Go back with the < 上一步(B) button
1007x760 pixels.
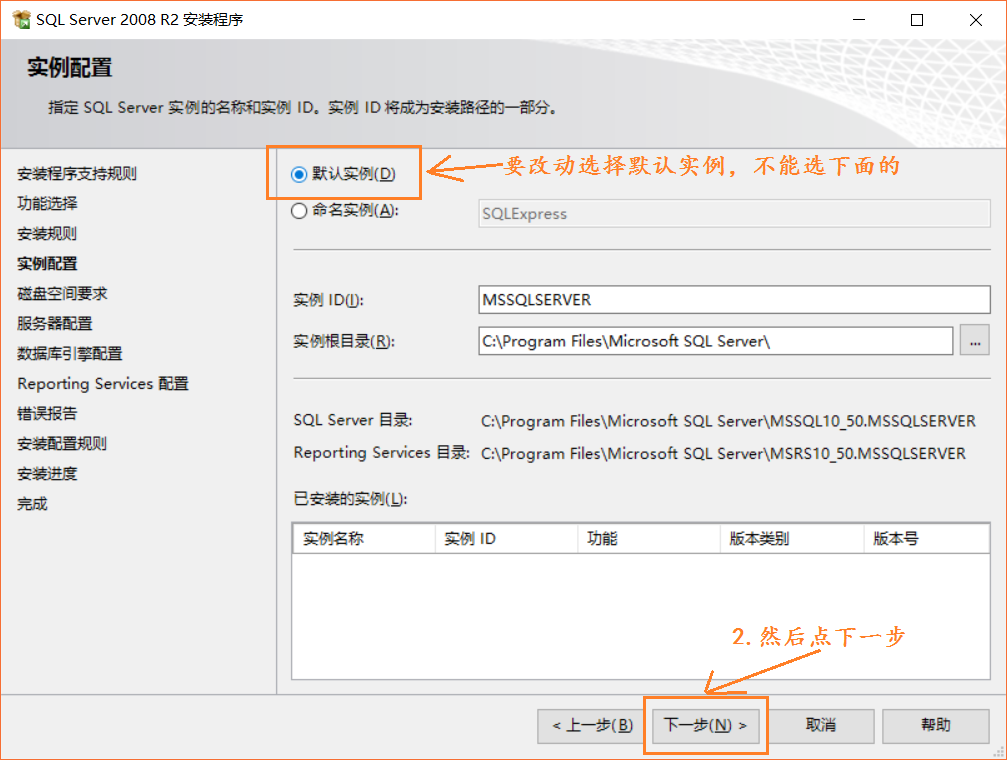(x=593, y=725)
